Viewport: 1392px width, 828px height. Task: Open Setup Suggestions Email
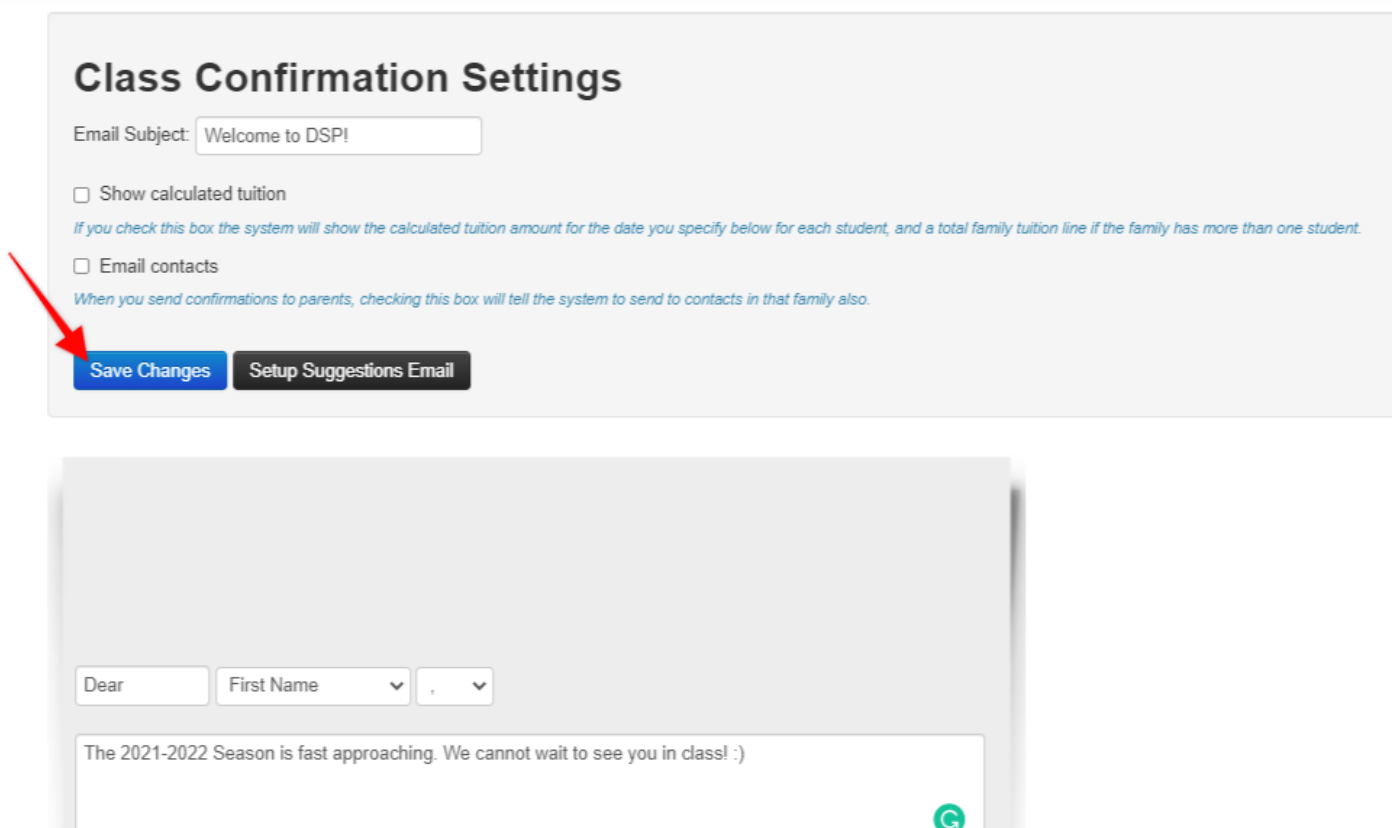coord(351,370)
